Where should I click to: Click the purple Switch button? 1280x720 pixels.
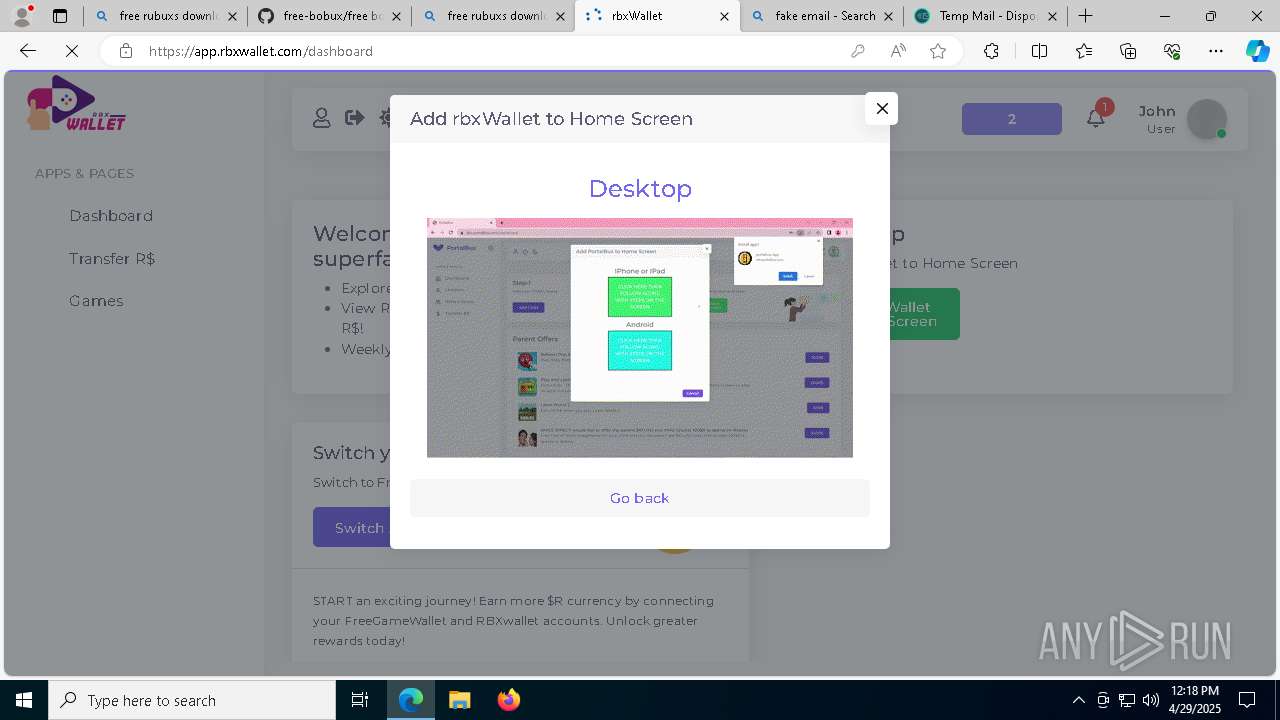tap(352, 528)
